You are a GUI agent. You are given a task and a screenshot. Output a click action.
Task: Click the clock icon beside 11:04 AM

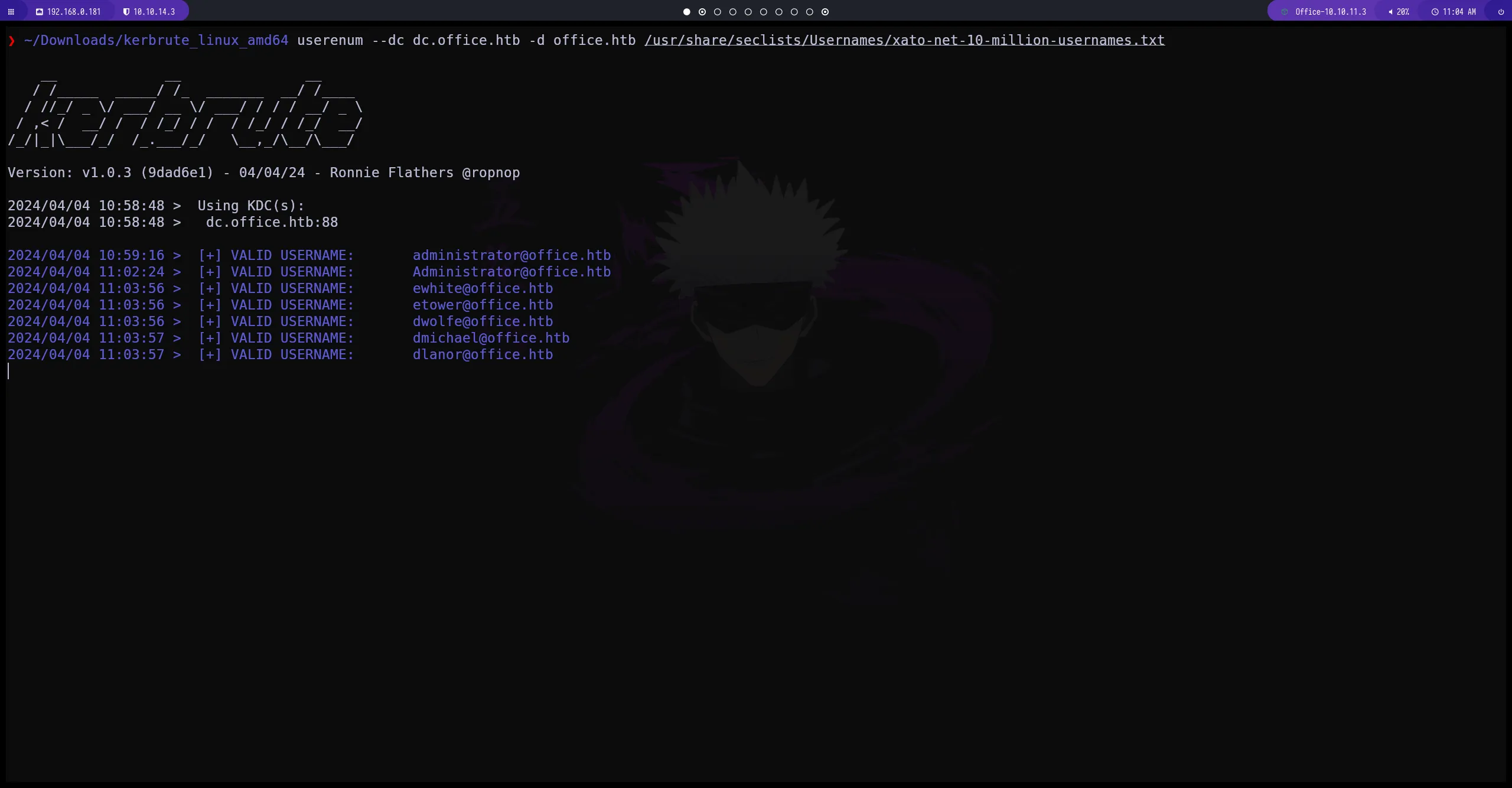tap(1435, 12)
